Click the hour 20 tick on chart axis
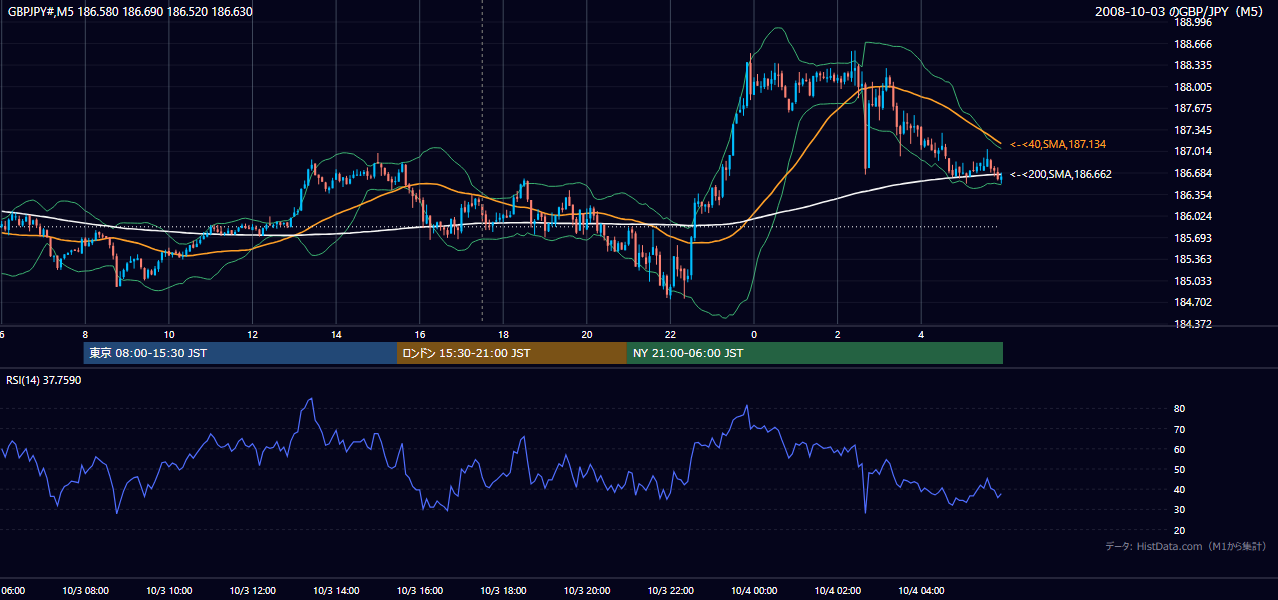This screenshot has width=1278, height=600. click(x=587, y=334)
